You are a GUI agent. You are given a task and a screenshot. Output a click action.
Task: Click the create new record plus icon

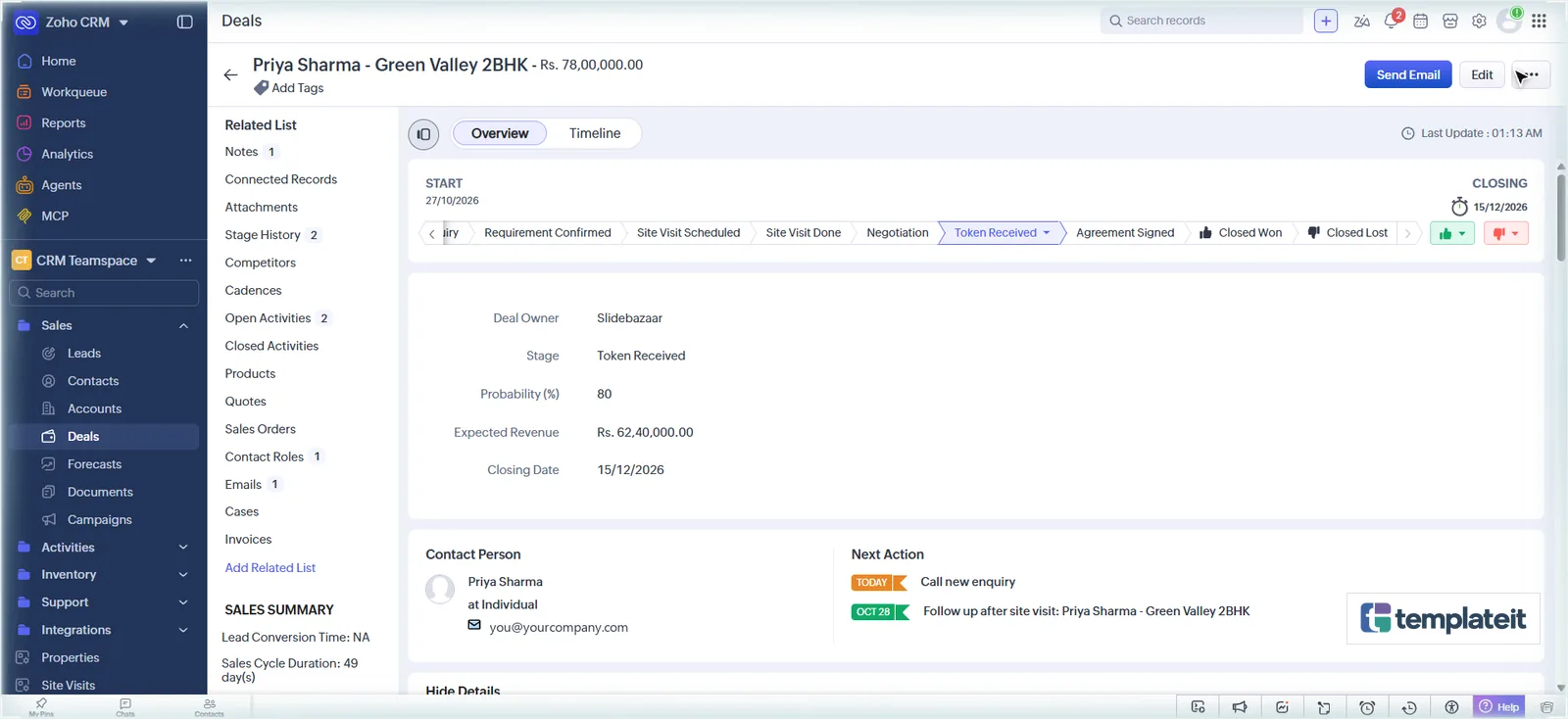1326,21
